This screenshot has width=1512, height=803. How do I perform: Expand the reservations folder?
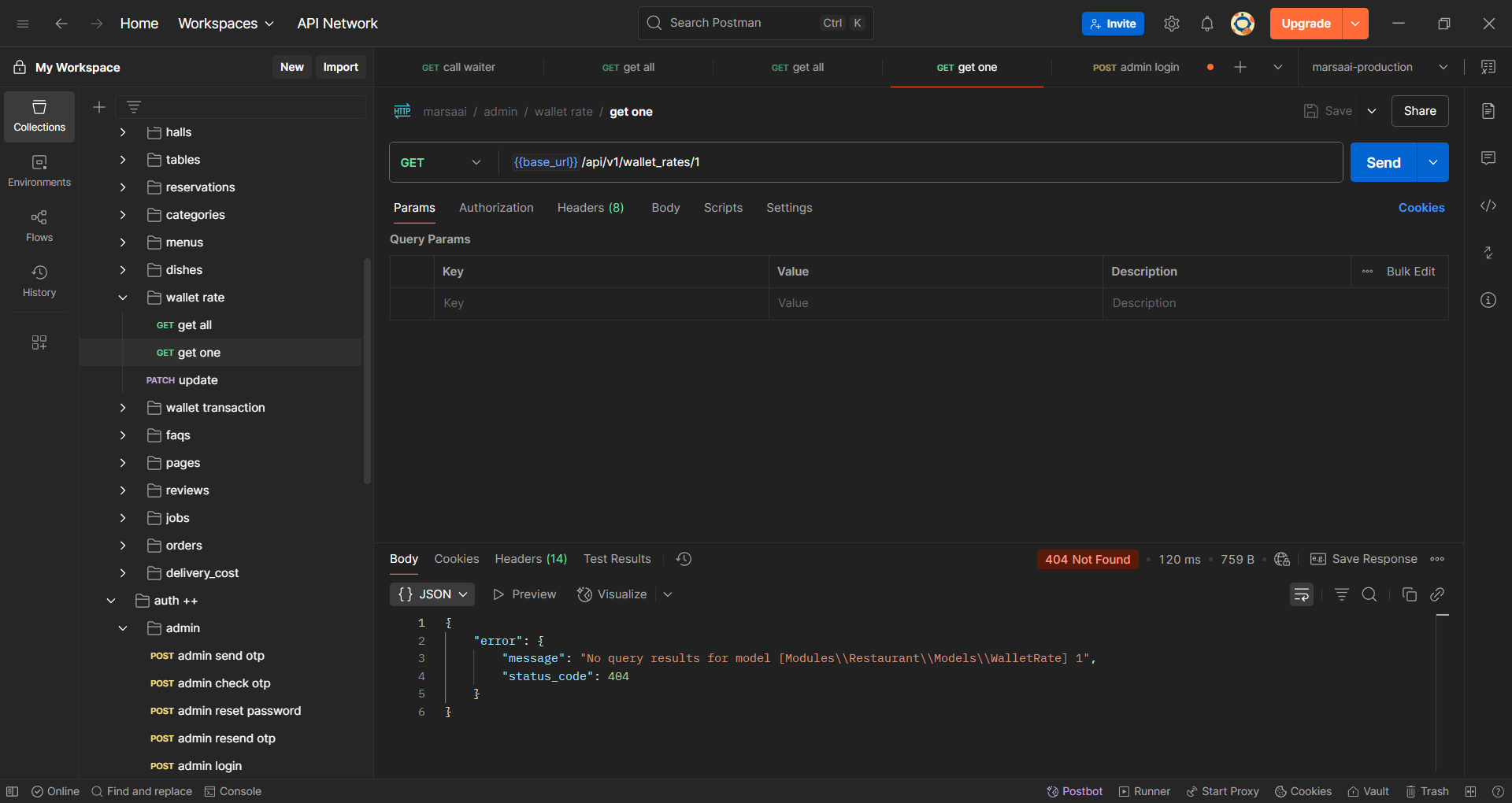click(x=123, y=187)
